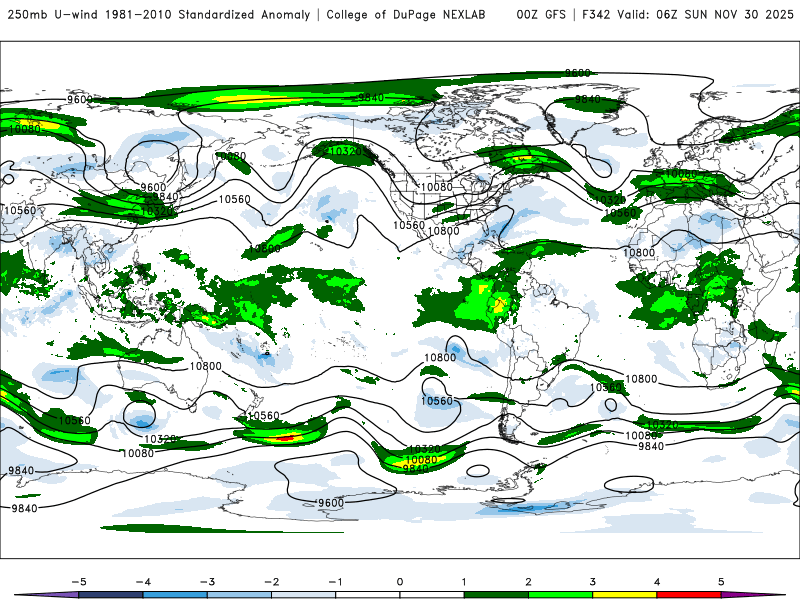Click the light blue -3 to -2 colorbar segment
The width and height of the screenshot is (800, 600).
239,595
